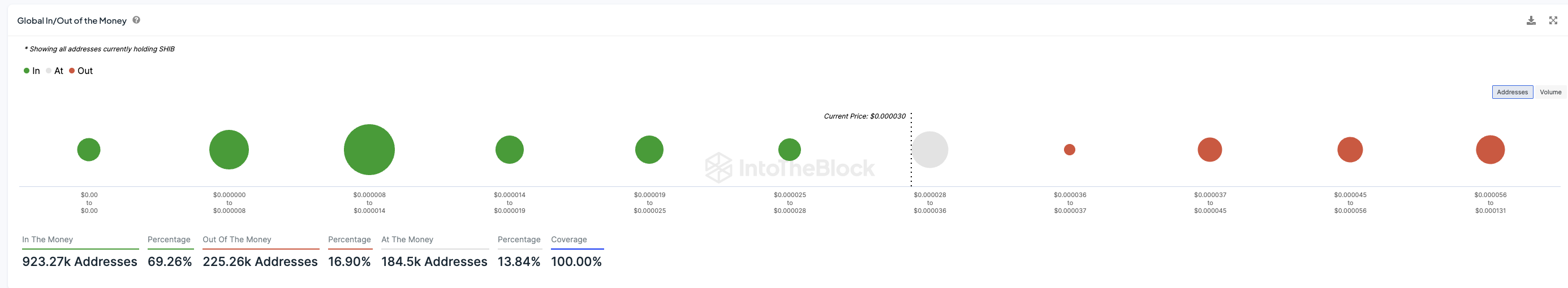Select the Out Of The Money address count
The width and height of the screenshot is (1568, 288).
260,262
